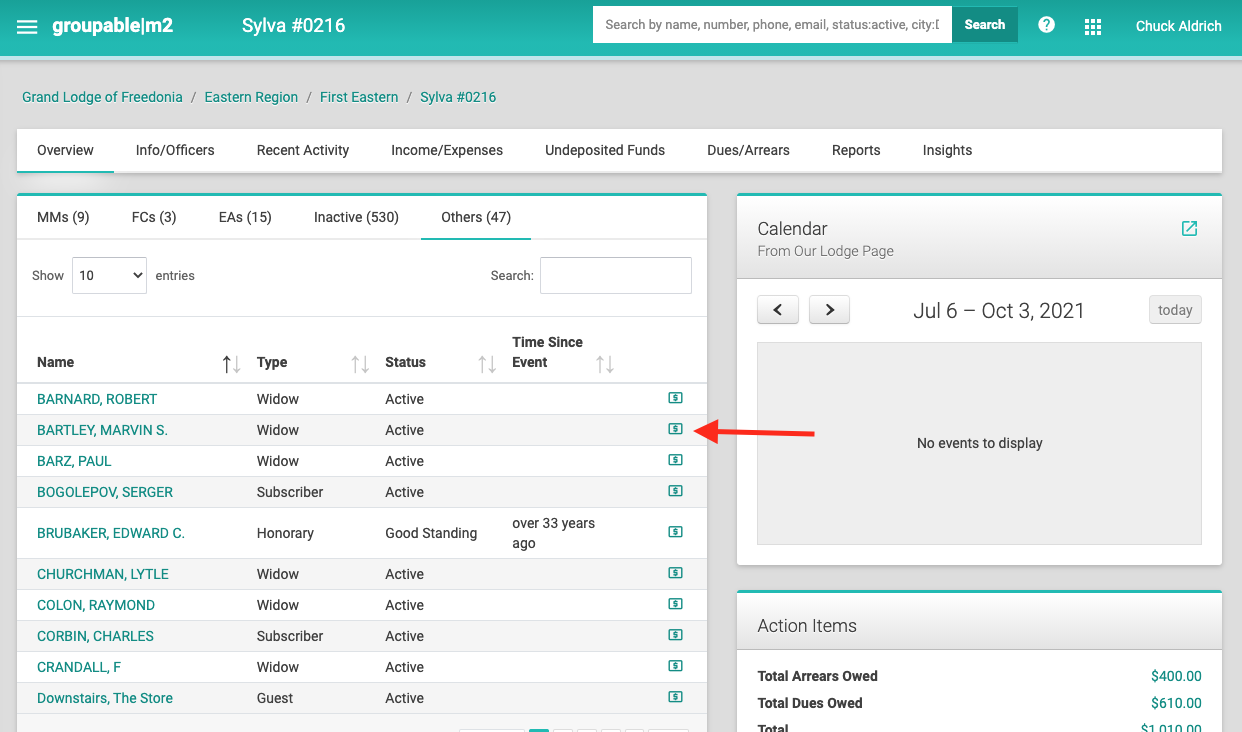
Task: Click the table Search input field
Action: pyautogui.click(x=615, y=276)
